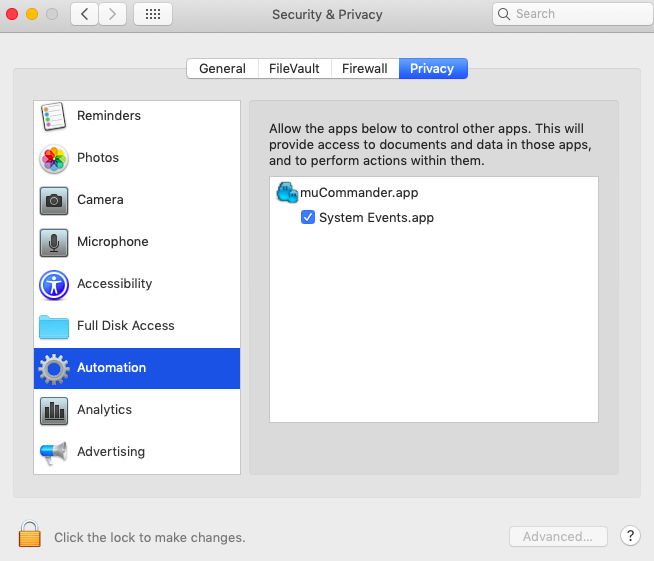The image size is (654, 561).
Task: Select the Privacy tab
Action: (x=433, y=68)
